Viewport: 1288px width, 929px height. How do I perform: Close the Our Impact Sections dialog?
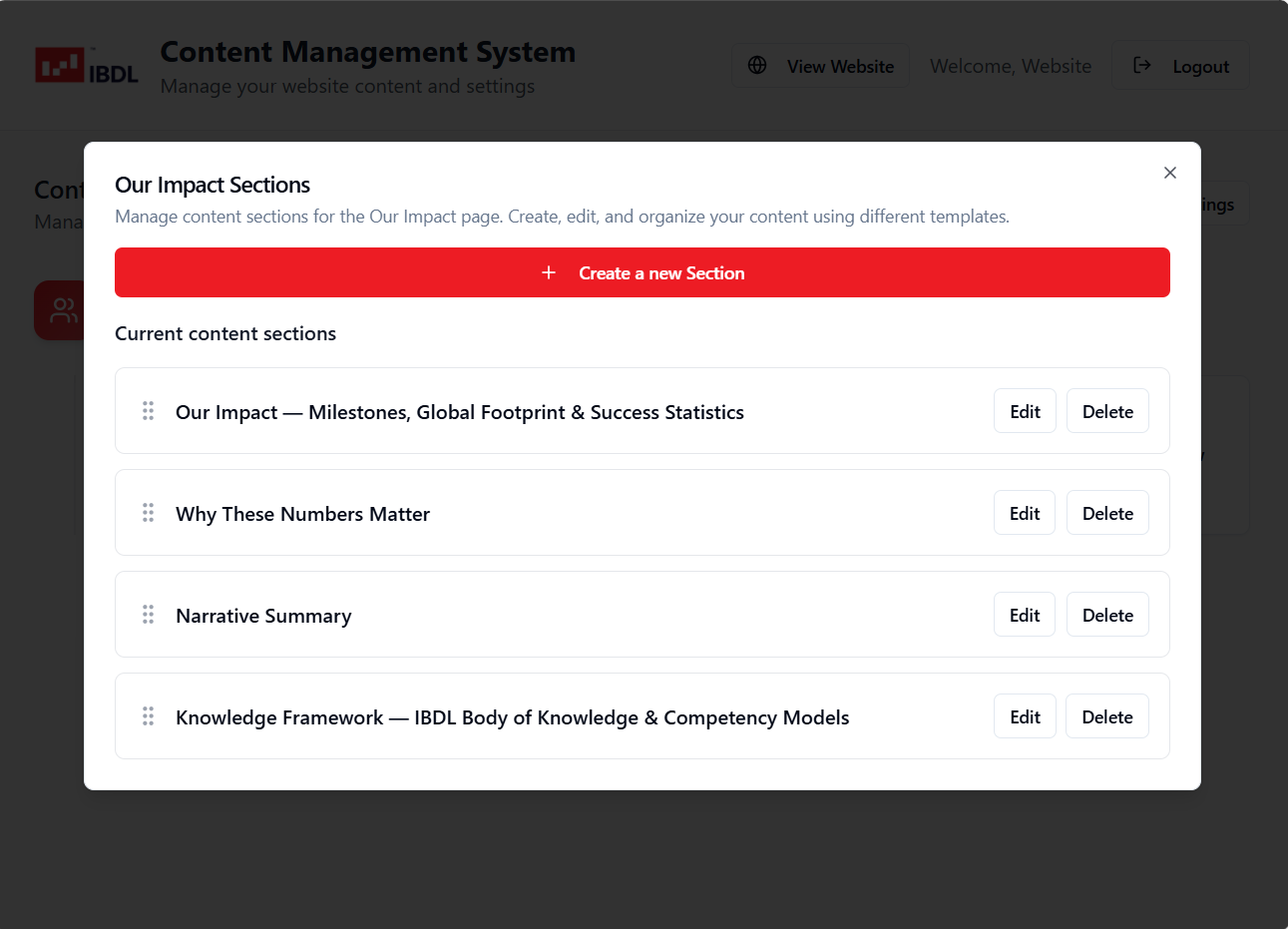(1169, 173)
